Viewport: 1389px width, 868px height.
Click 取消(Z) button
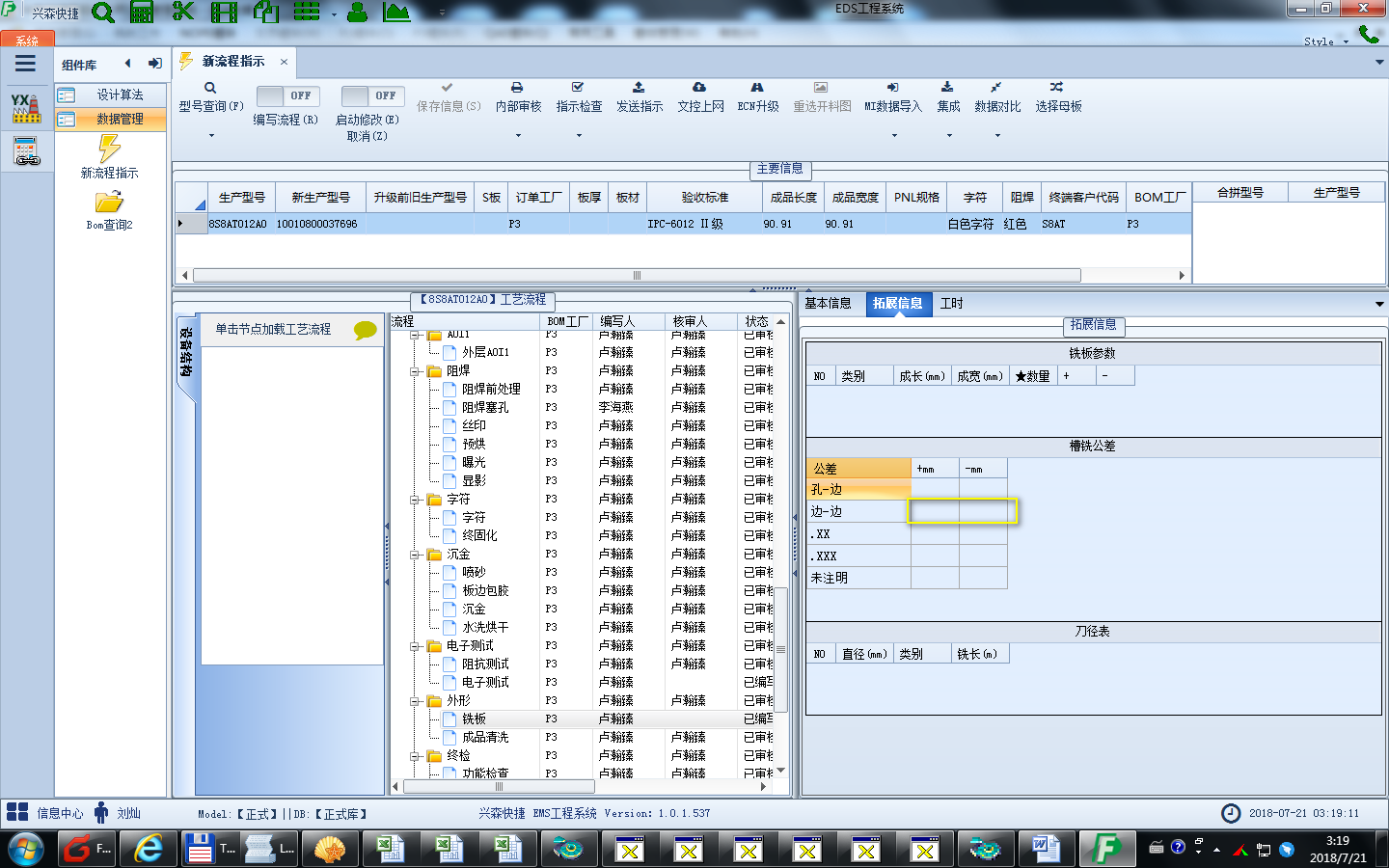(367, 136)
